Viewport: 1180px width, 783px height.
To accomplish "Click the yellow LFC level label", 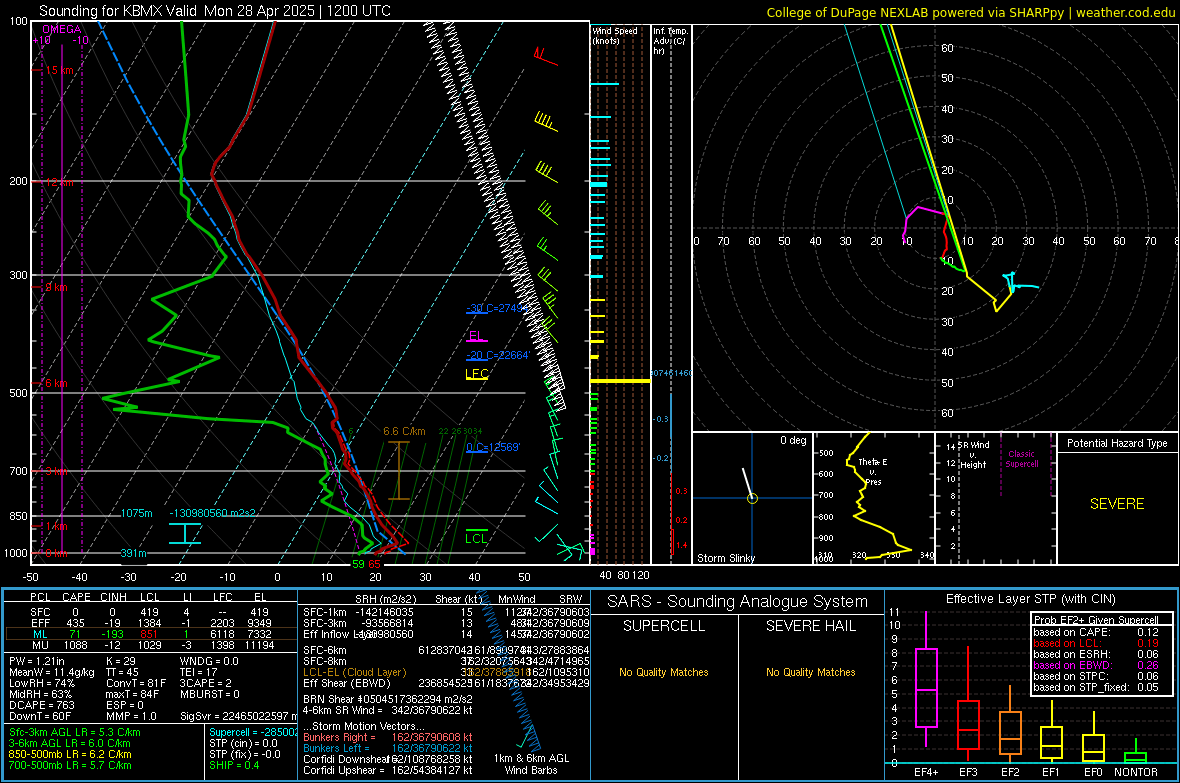I will tap(477, 373).
